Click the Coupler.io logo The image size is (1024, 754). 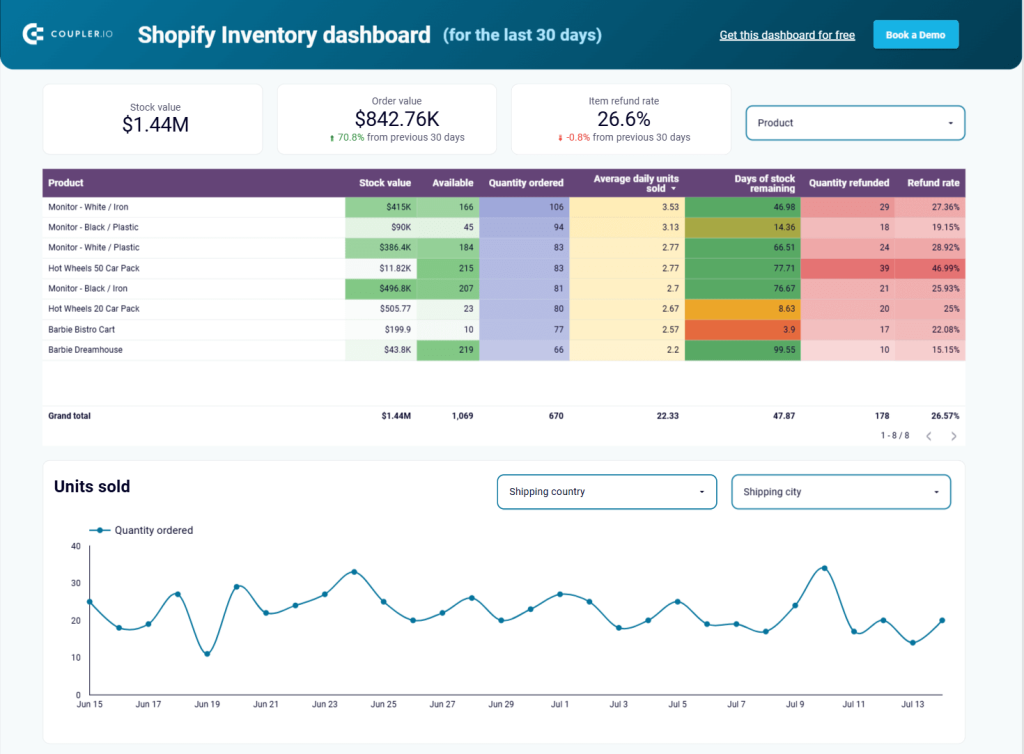click(67, 34)
